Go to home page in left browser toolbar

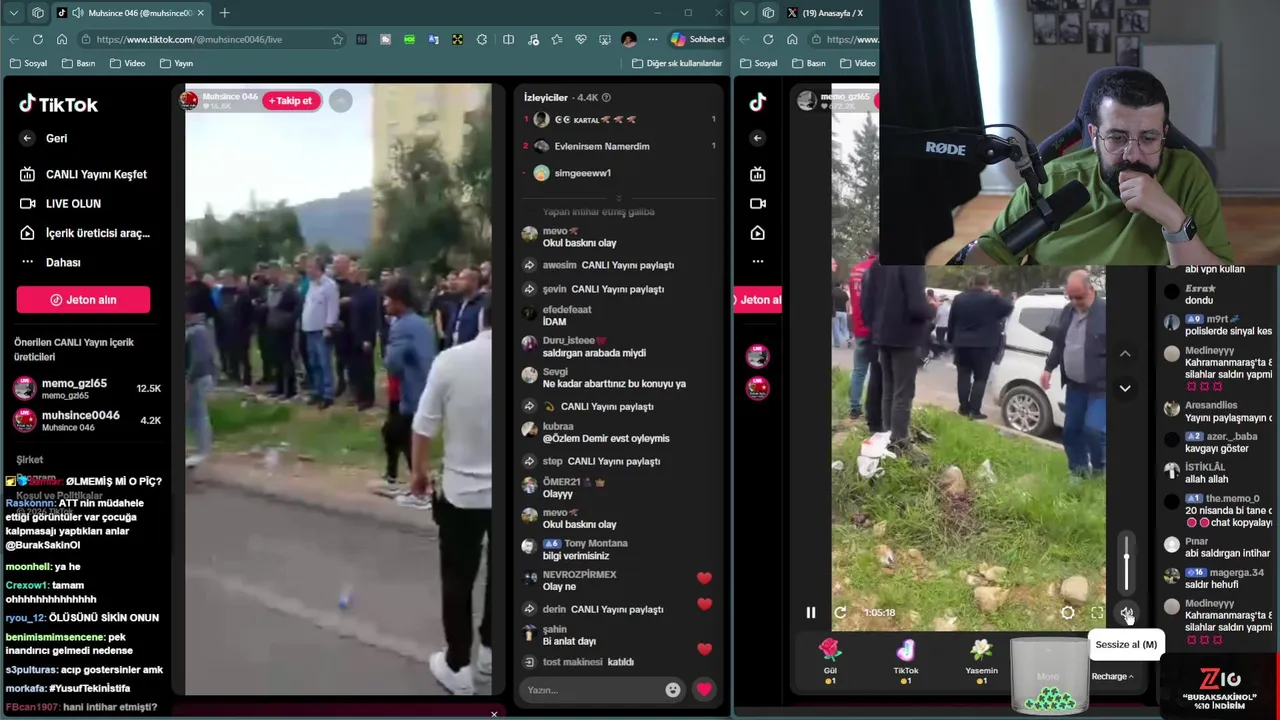click(x=62, y=39)
